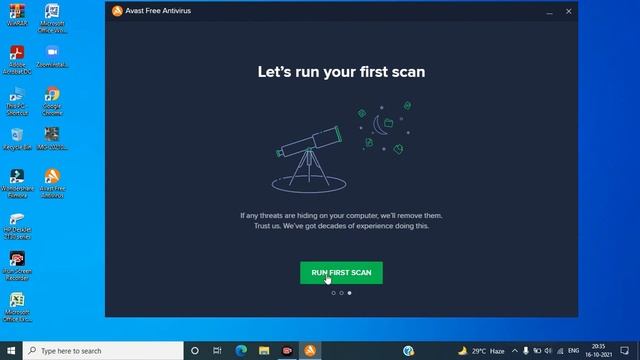The image size is (640, 360).
Task: Minimize the Avast Free Antivirus window
Action: coord(549,11)
